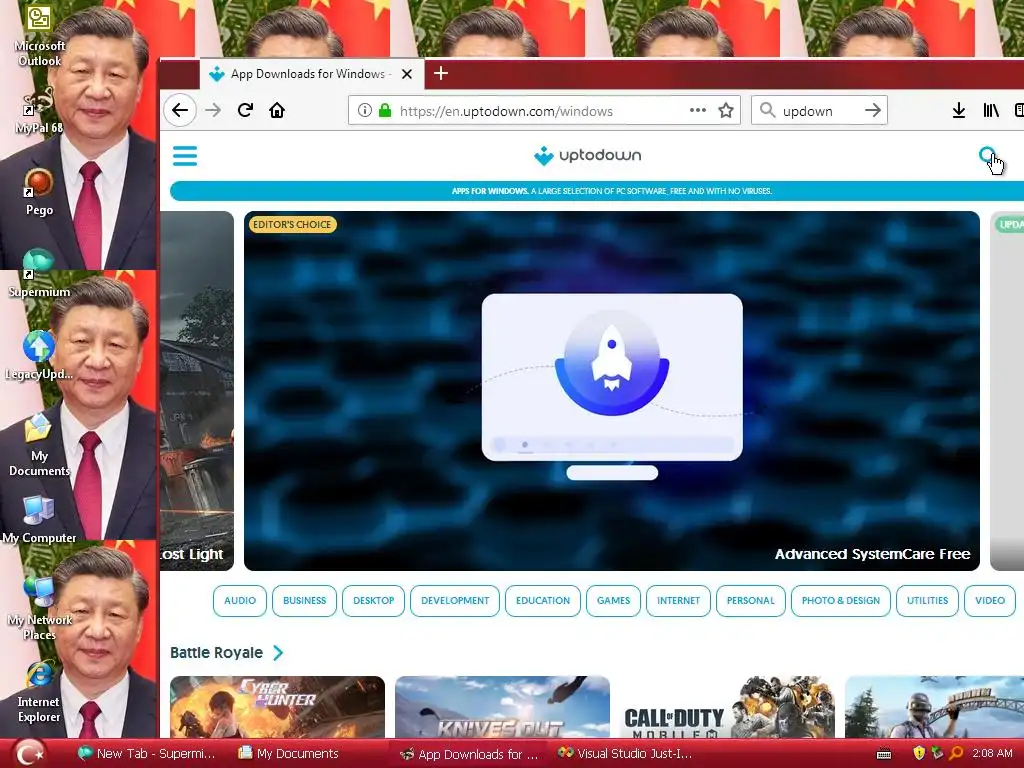Click the address bar URL field

(x=544, y=110)
